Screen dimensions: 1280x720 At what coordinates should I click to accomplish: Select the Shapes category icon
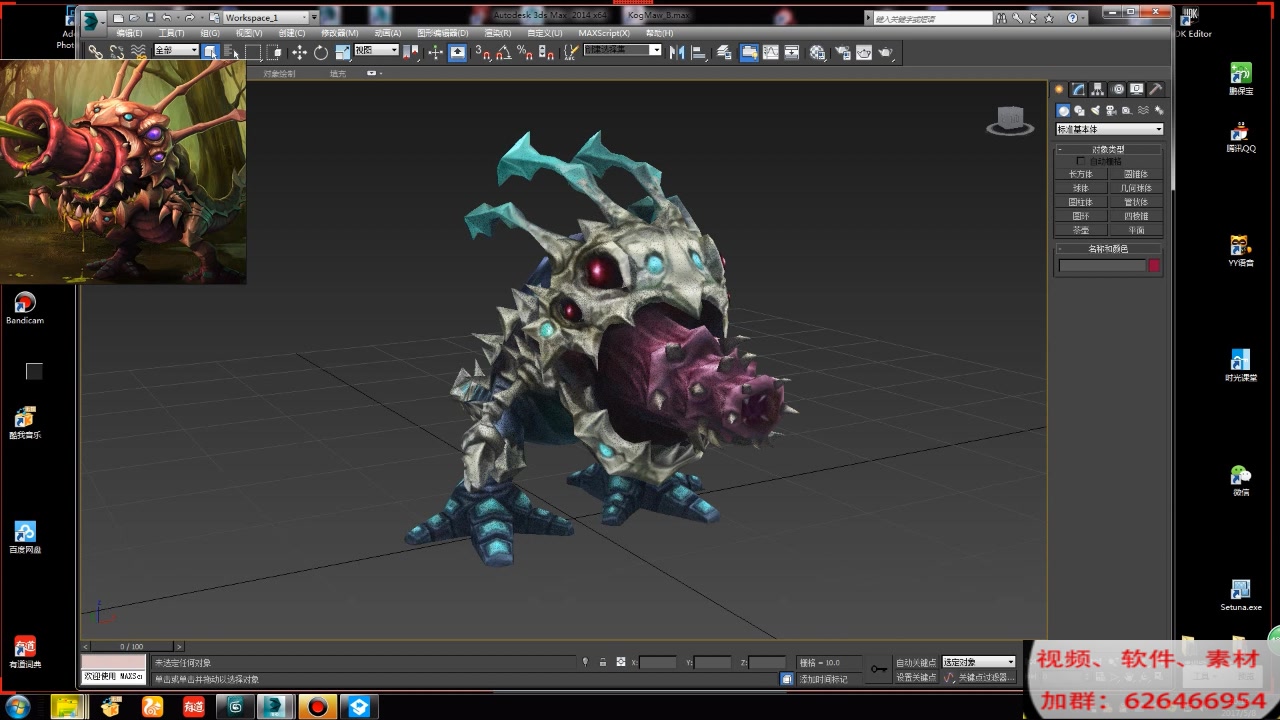coord(1079,110)
